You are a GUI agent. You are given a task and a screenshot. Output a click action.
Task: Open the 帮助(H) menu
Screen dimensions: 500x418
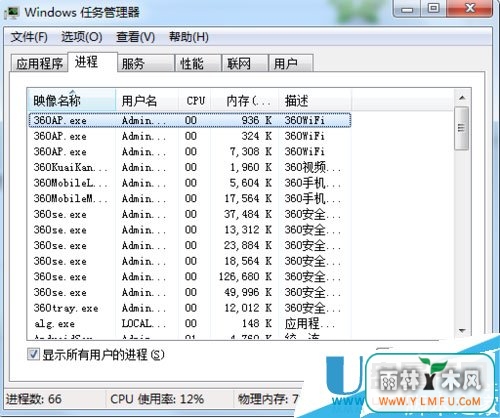point(189,37)
